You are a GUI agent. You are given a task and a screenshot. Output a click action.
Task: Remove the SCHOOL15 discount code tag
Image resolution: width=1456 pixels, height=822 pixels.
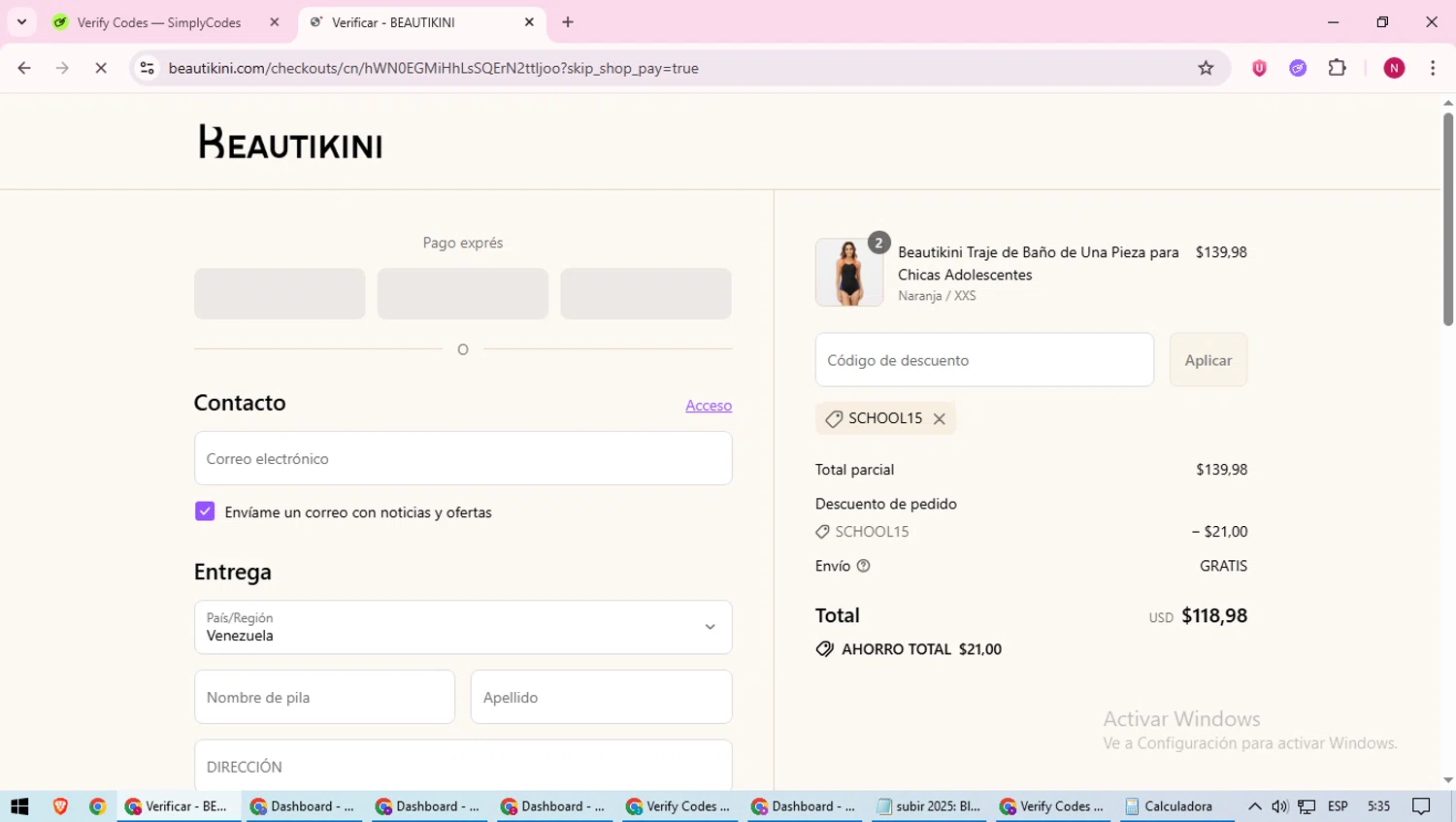click(939, 419)
